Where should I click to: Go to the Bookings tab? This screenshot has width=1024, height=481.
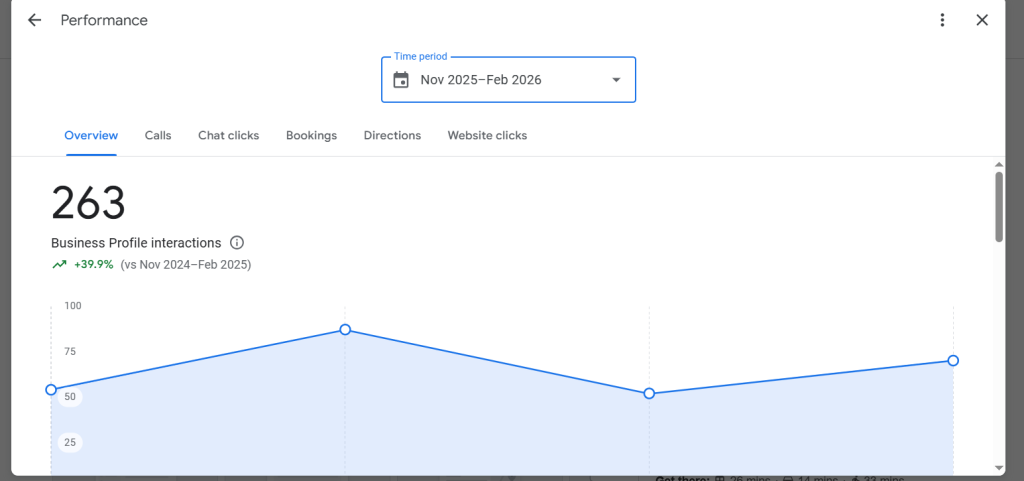click(311, 135)
